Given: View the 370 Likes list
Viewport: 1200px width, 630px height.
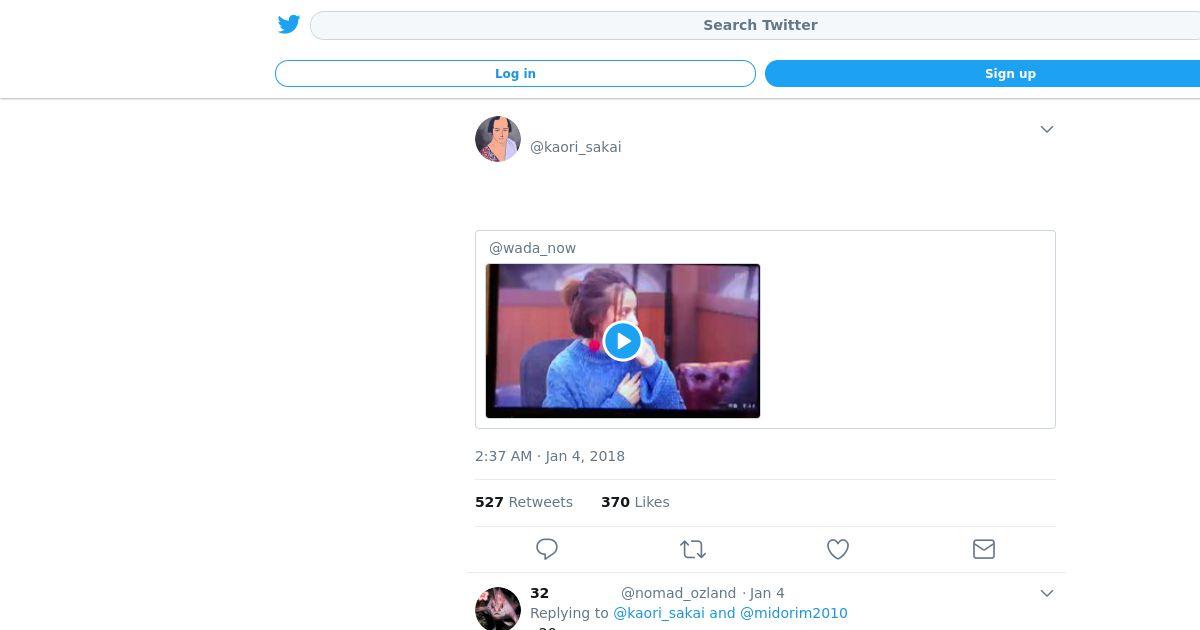Looking at the screenshot, I should click(635, 502).
